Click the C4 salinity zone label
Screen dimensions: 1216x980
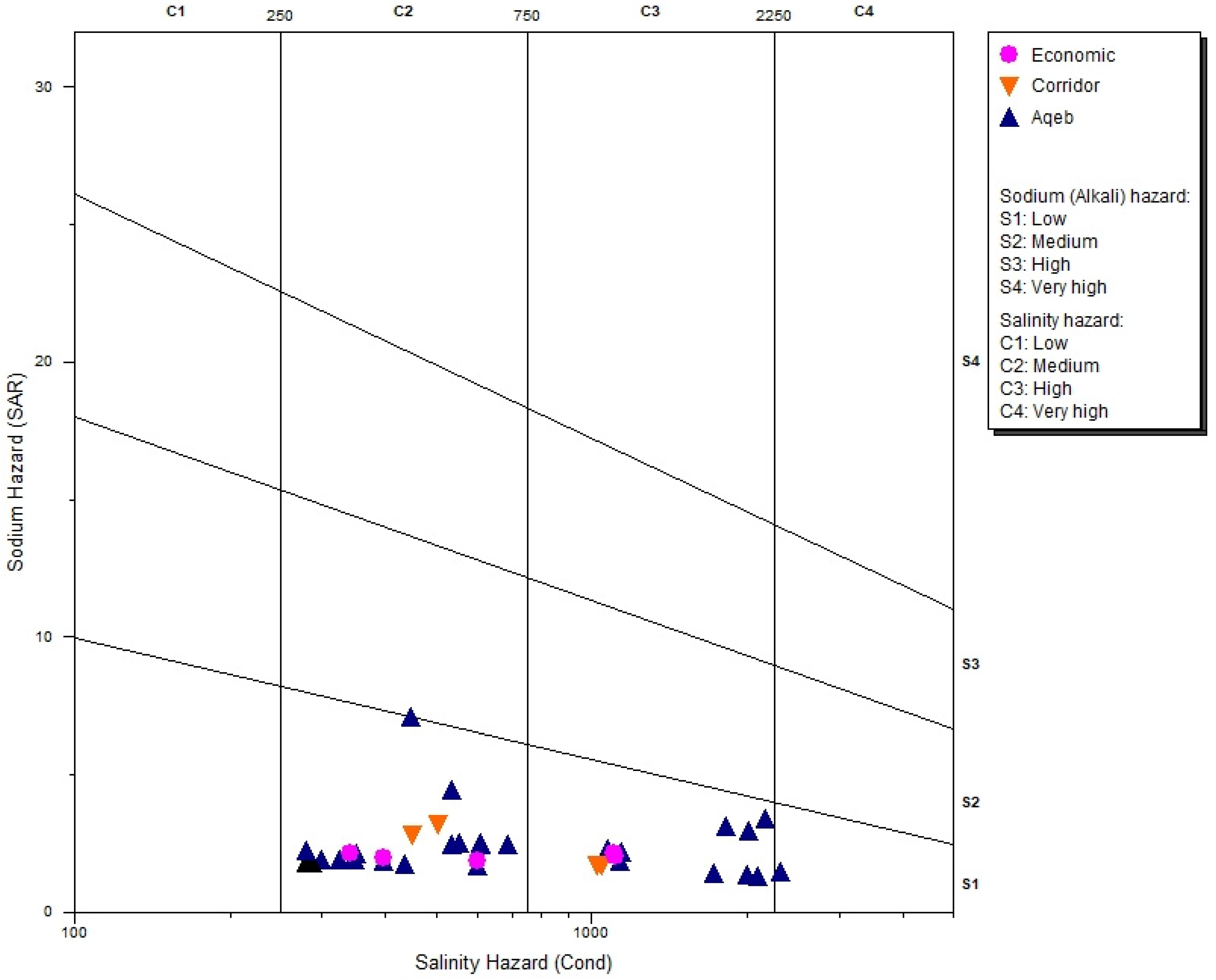[x=863, y=11]
